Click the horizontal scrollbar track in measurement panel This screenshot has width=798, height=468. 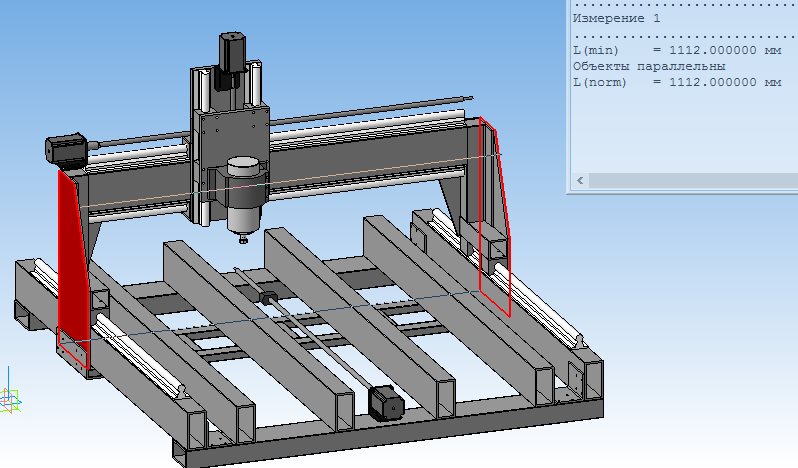coord(693,180)
